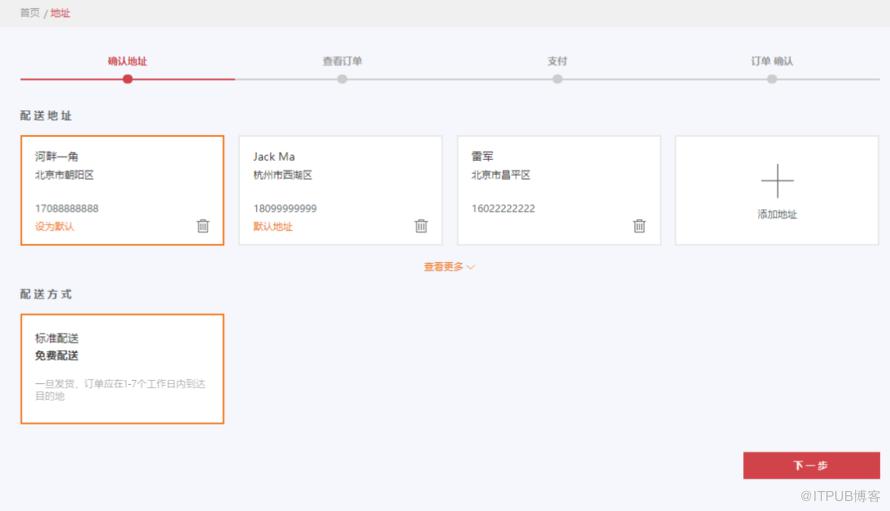Click 添加地址 label text

pyautogui.click(x=777, y=214)
